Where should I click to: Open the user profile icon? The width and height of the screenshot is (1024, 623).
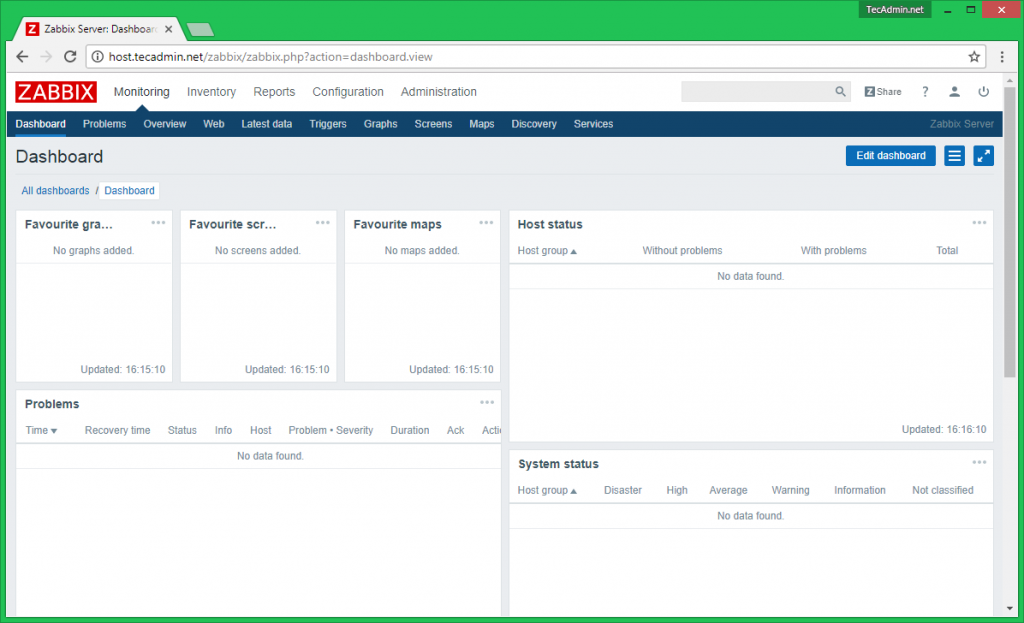pyautogui.click(x=954, y=92)
